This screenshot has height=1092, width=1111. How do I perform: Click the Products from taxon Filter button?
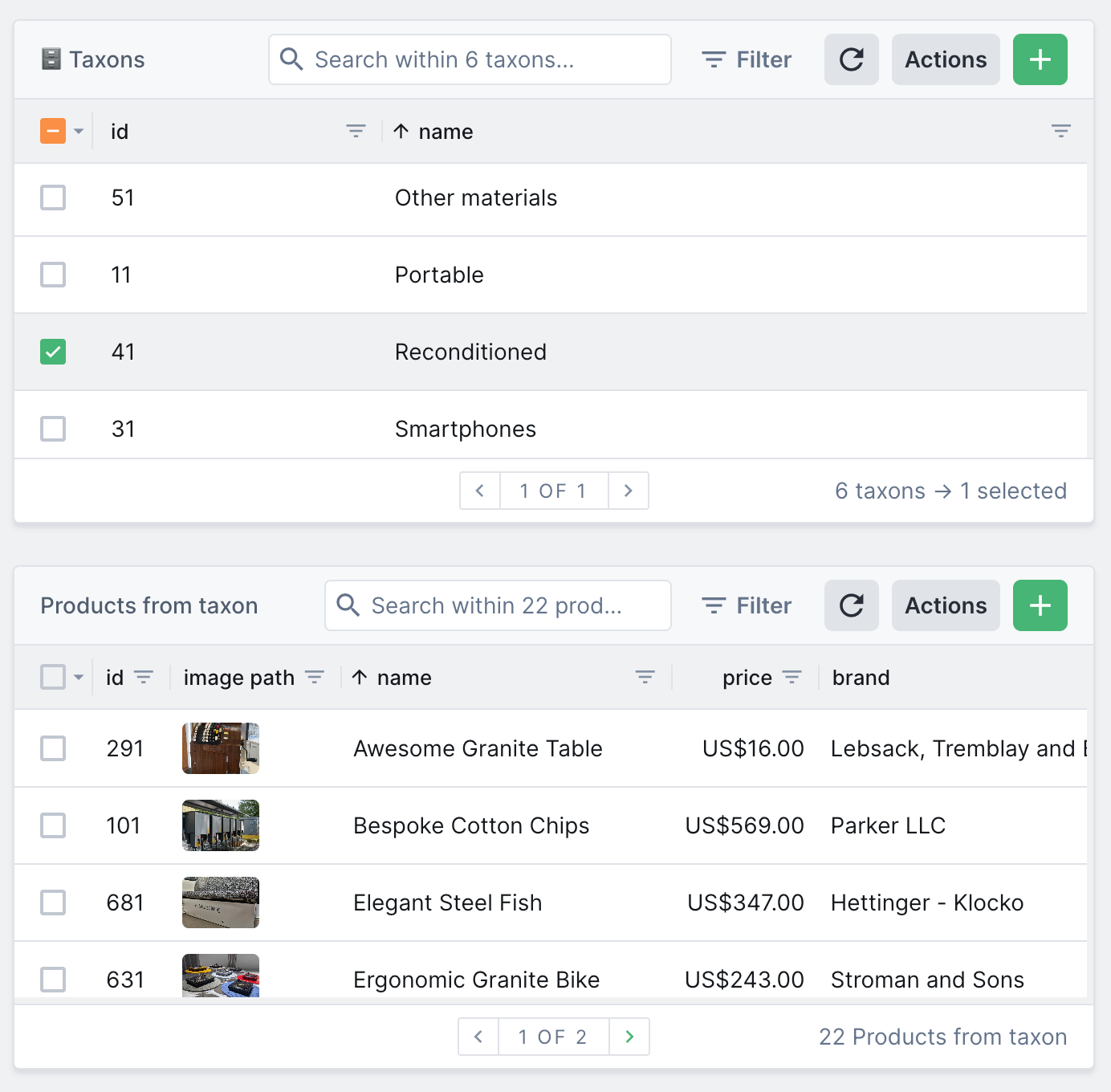[x=747, y=605]
